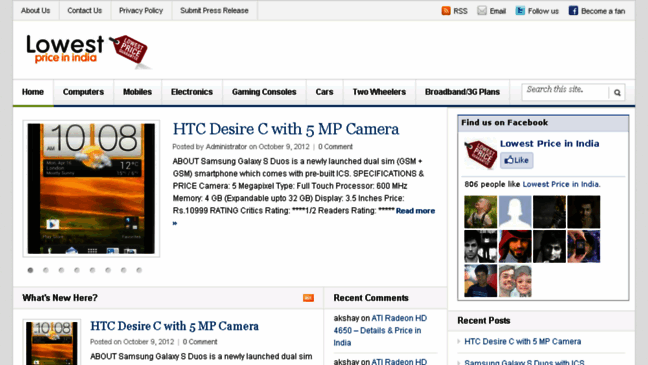
Task: Select the first slider dot
Action: tap(30, 270)
